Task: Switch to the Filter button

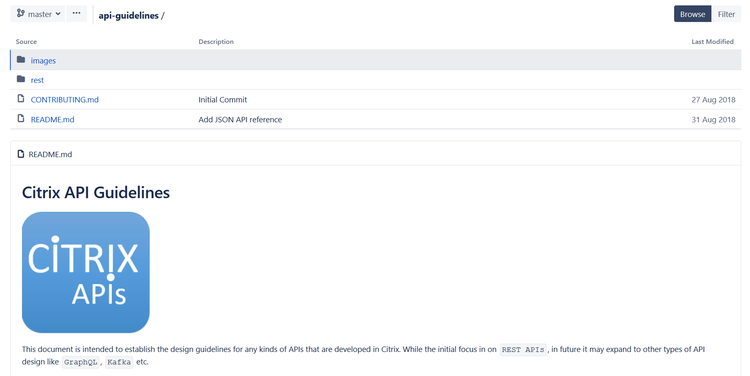Action: click(x=726, y=14)
